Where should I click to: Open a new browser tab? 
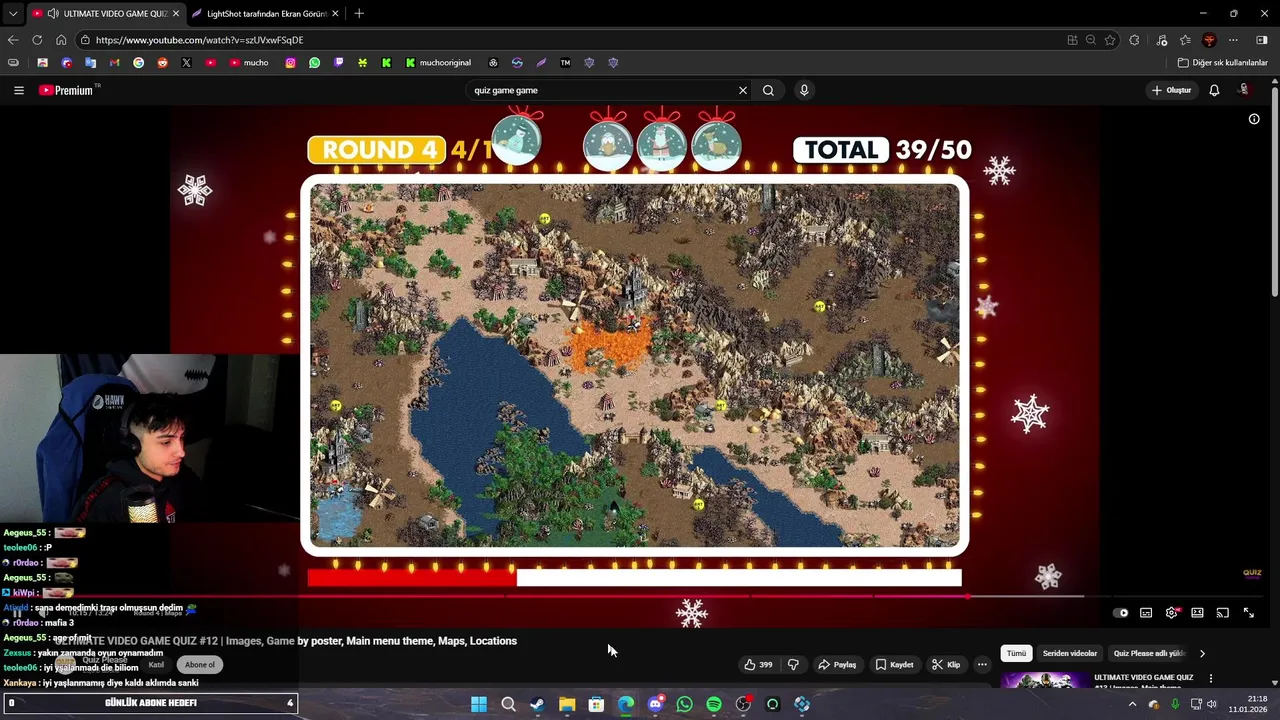tap(359, 13)
